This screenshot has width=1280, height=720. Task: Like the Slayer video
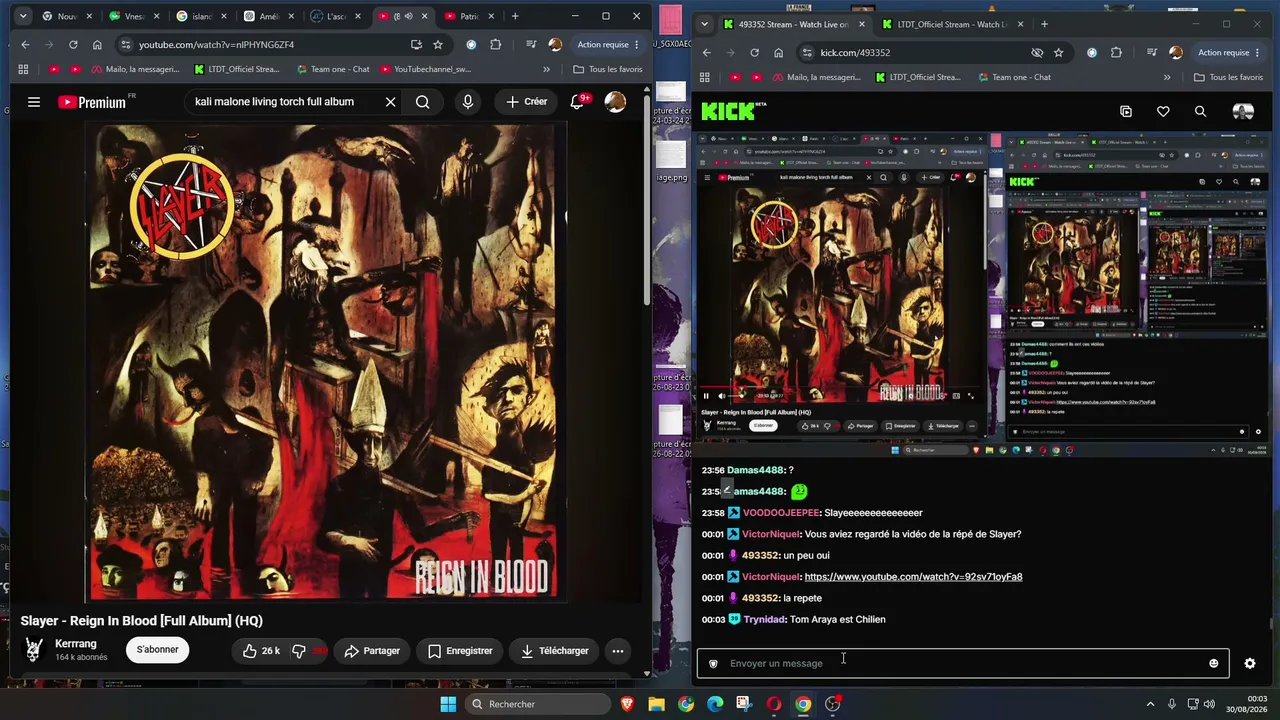pos(262,651)
